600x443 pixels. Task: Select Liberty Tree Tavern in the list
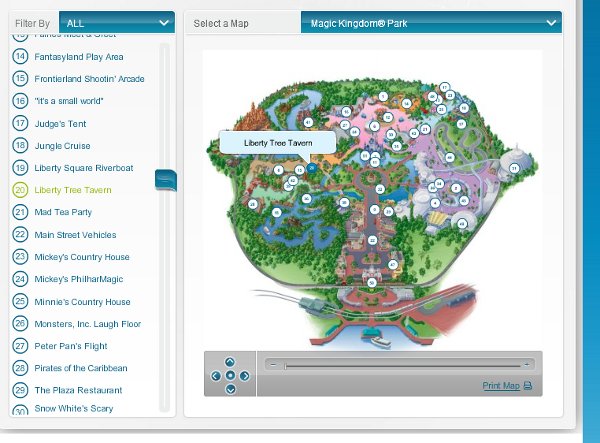click(73, 190)
